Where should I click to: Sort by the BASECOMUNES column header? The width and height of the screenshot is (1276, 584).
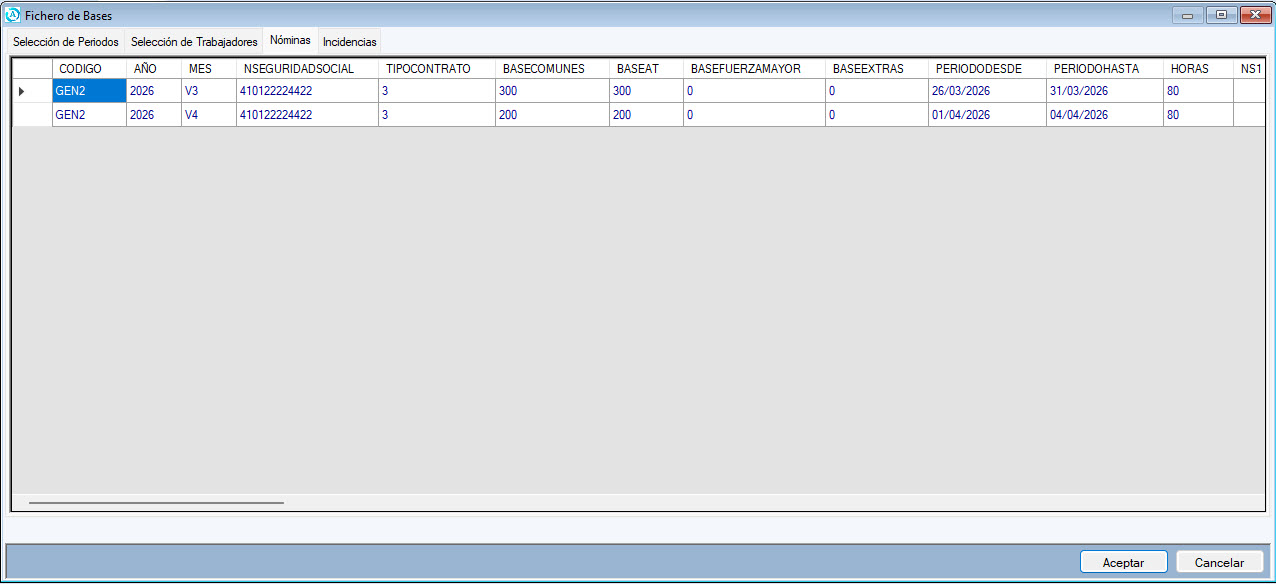[x=543, y=69]
